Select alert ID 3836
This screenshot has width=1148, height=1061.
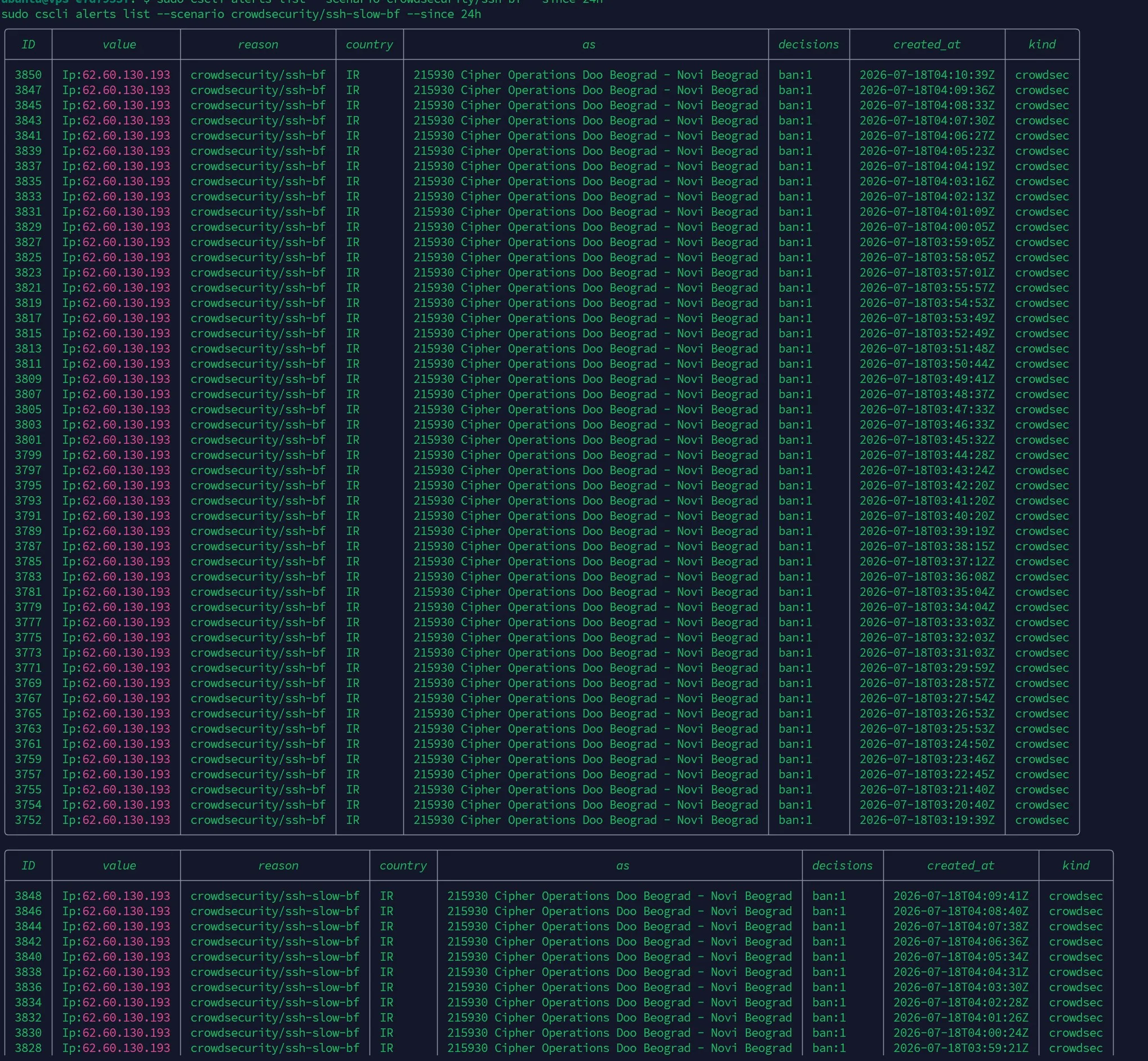click(28, 988)
